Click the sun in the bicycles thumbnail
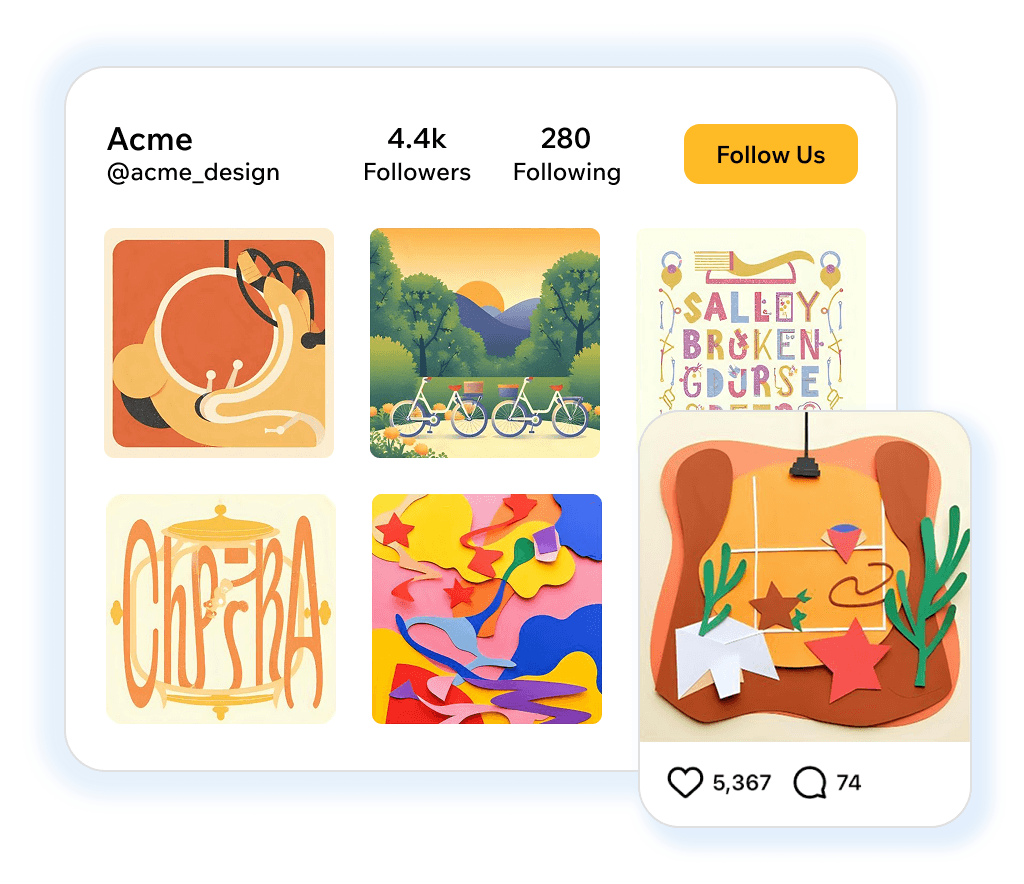This screenshot has height=884, width=1024. point(482,295)
